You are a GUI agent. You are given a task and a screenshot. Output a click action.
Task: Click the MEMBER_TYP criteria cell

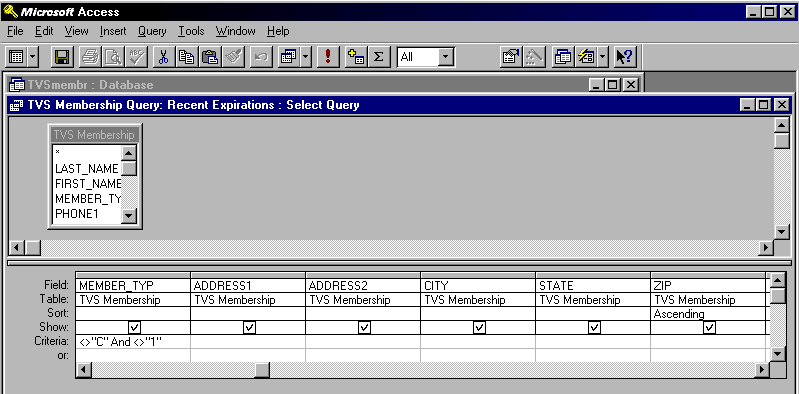133,342
